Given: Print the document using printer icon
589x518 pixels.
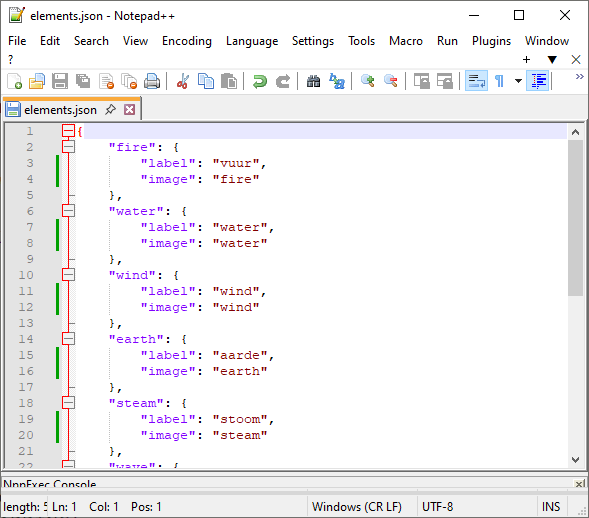Looking at the screenshot, I should (x=152, y=81).
